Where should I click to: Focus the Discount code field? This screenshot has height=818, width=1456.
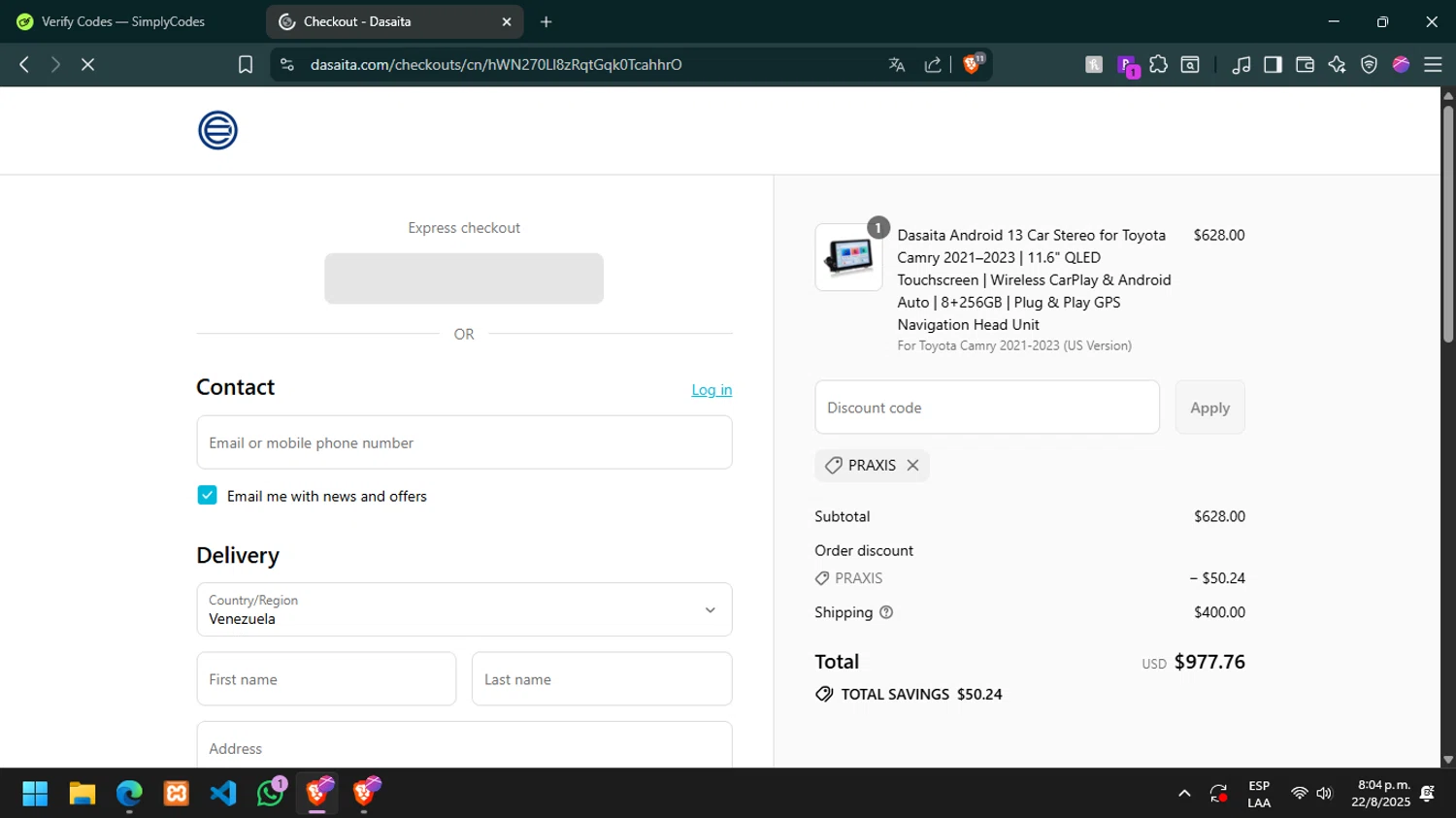pos(987,408)
